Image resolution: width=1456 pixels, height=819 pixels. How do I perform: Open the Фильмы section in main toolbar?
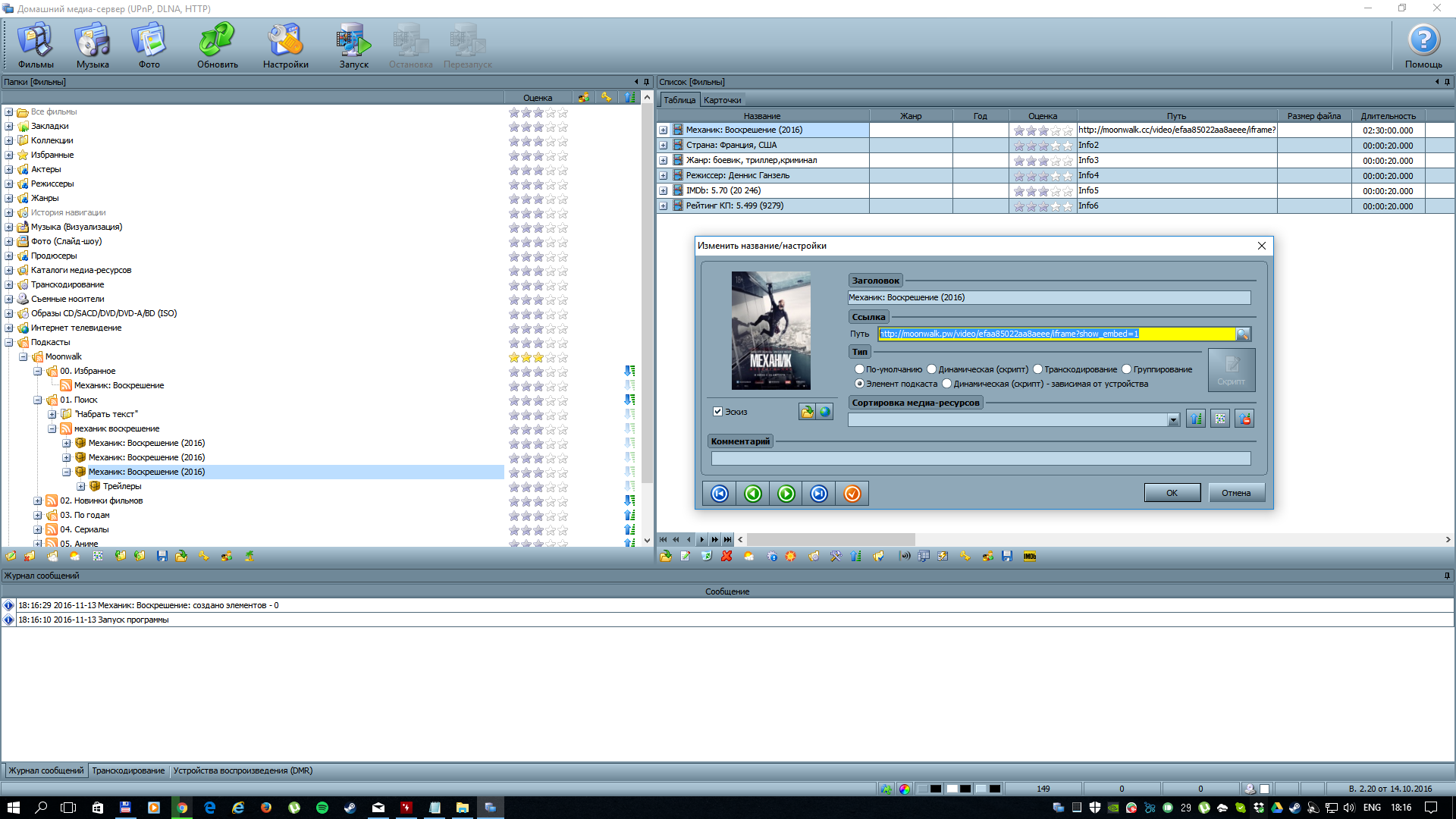[36, 45]
